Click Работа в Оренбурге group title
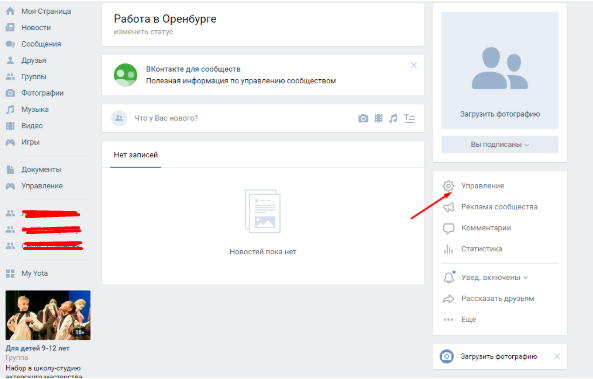593x379 pixels. pyautogui.click(x=165, y=19)
